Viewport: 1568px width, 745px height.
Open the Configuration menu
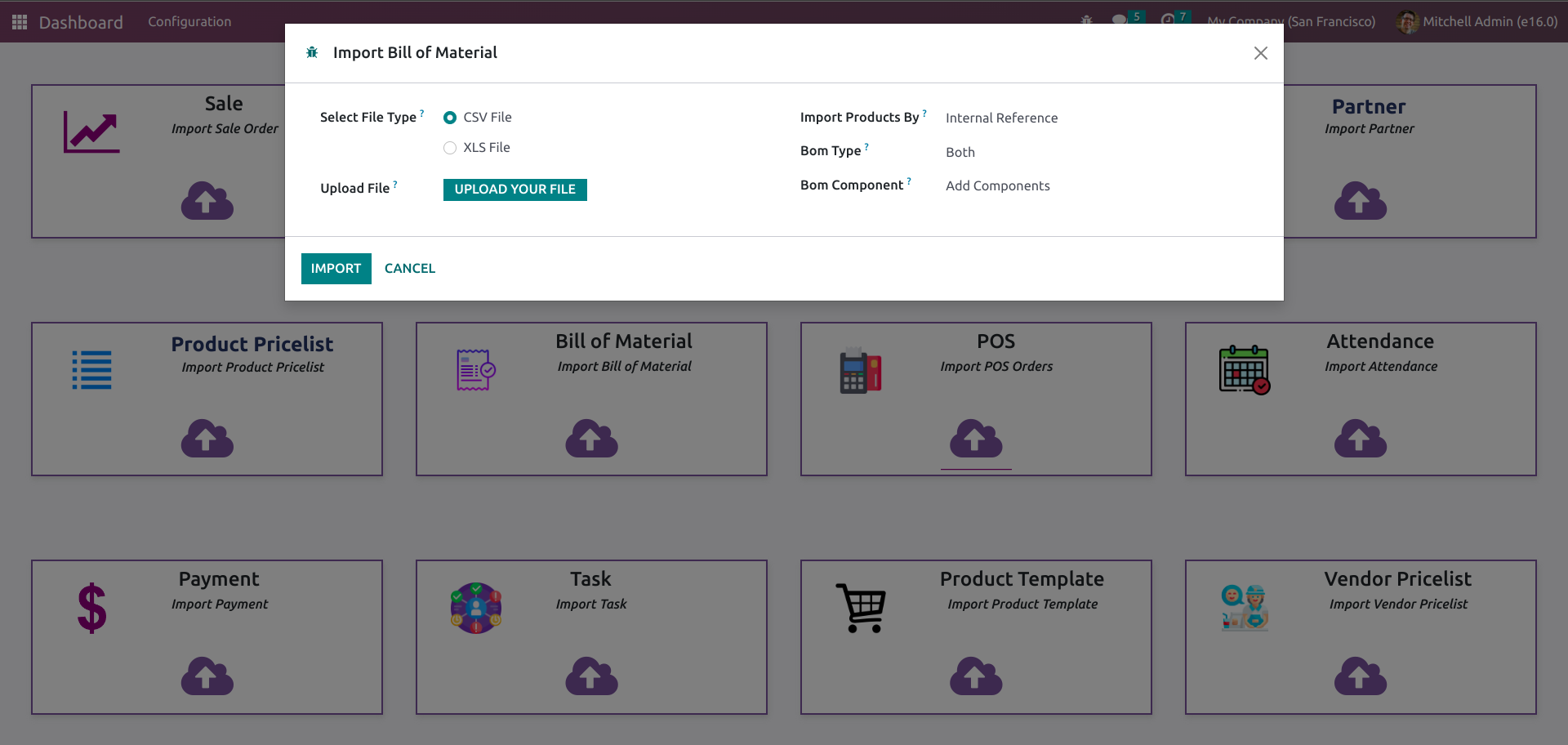click(189, 22)
